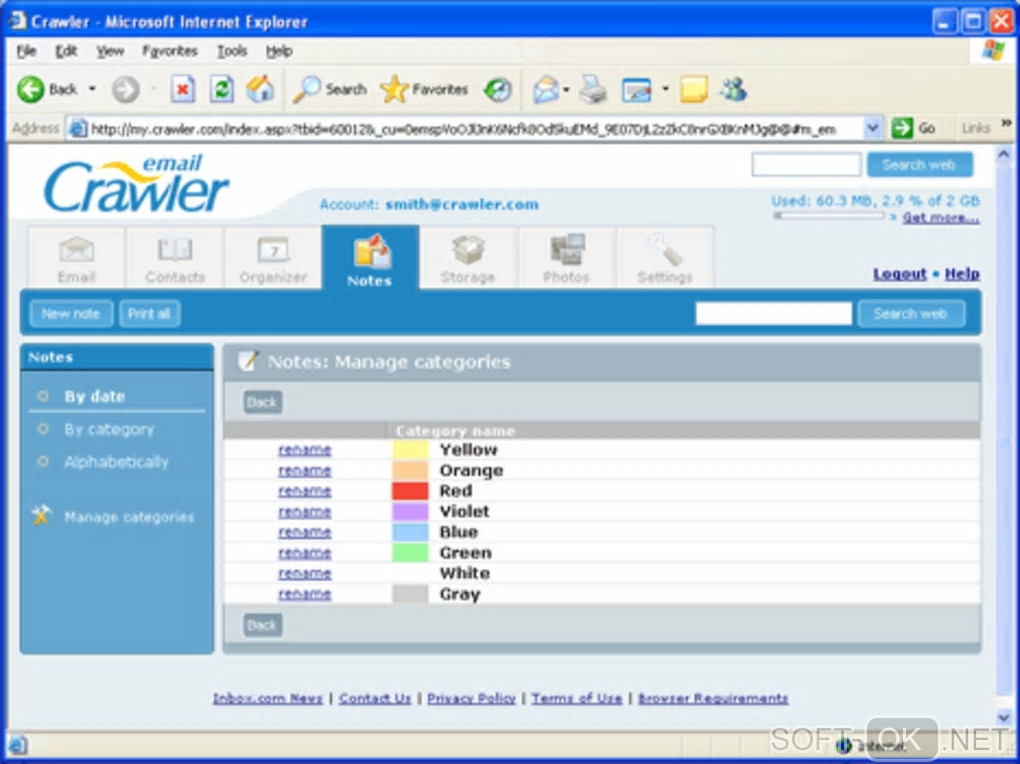Open the Settings tab
Viewport: 1020px width, 764px height.
[665, 258]
